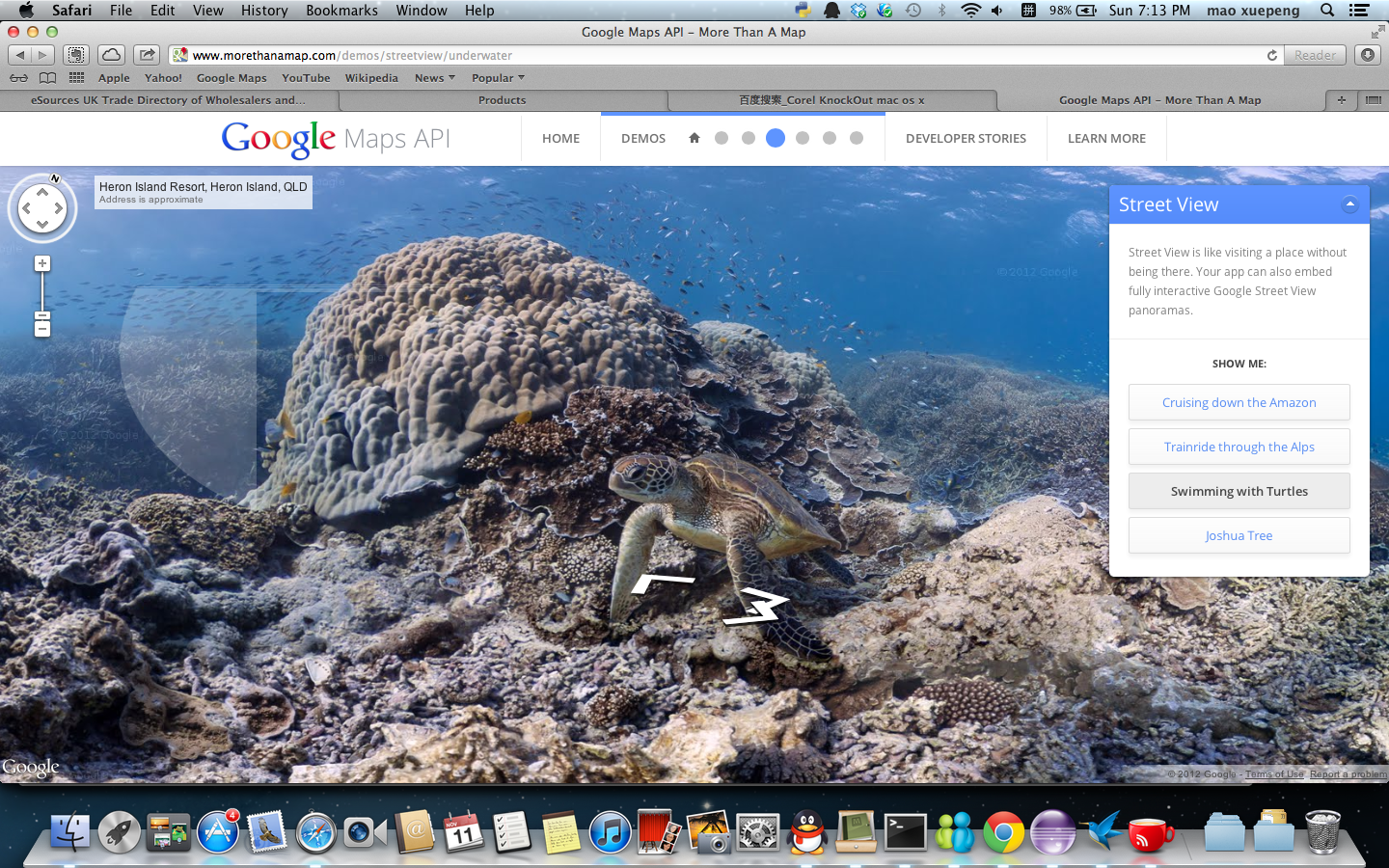Click Trainride through the Alps button

click(1239, 447)
